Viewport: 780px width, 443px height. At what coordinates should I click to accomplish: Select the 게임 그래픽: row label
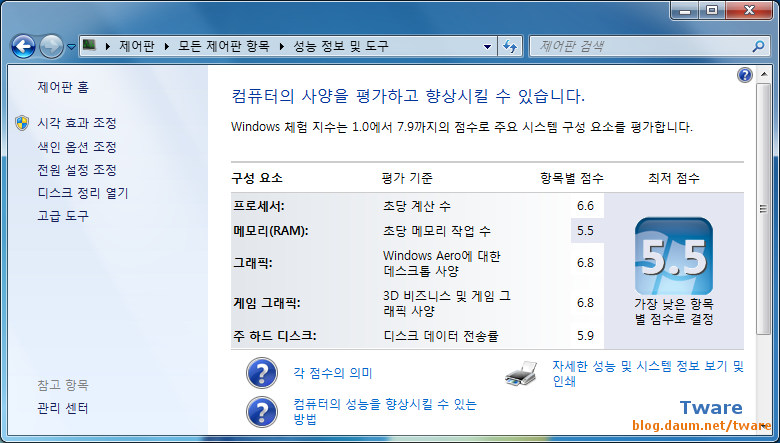point(267,303)
